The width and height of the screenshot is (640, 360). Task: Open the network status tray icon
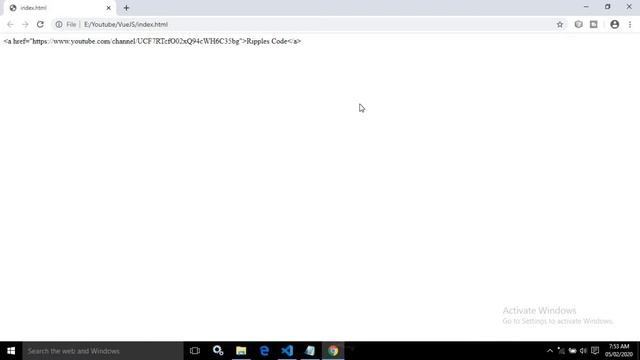click(x=561, y=351)
